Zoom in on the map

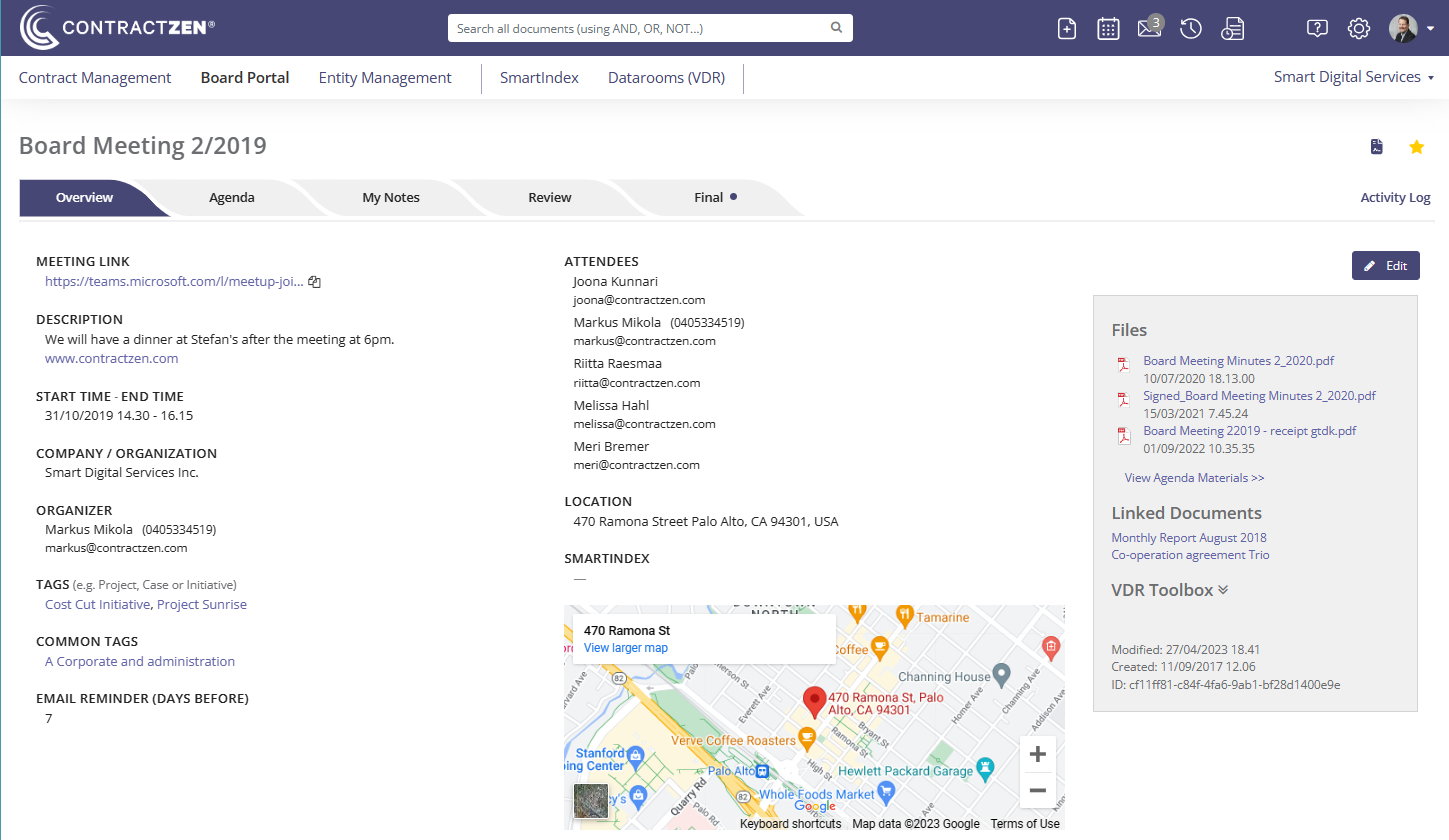[1037, 754]
